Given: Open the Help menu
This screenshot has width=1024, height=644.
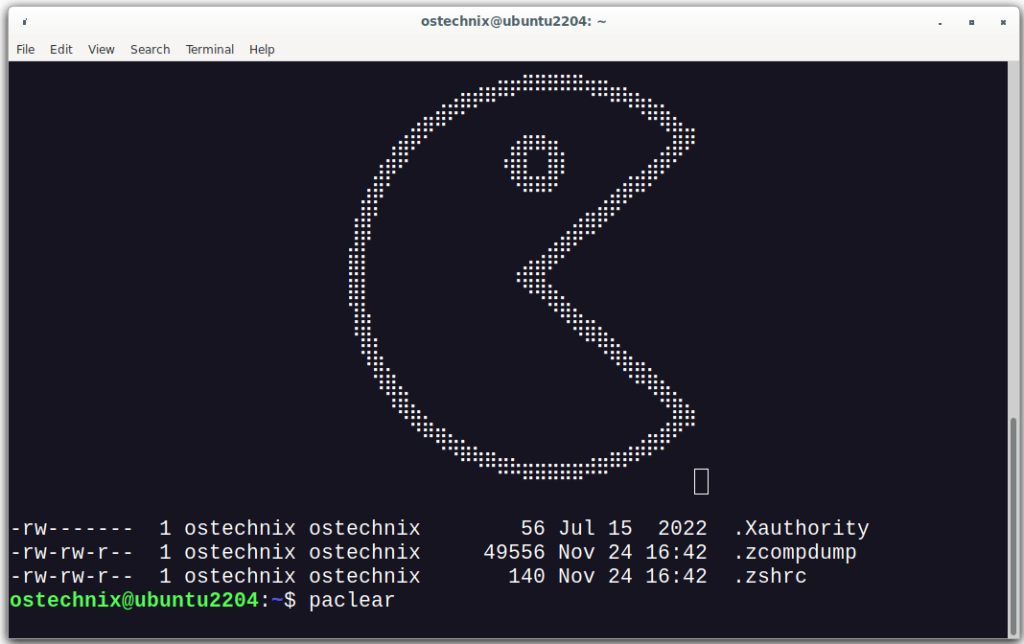Looking at the screenshot, I should coord(261,49).
